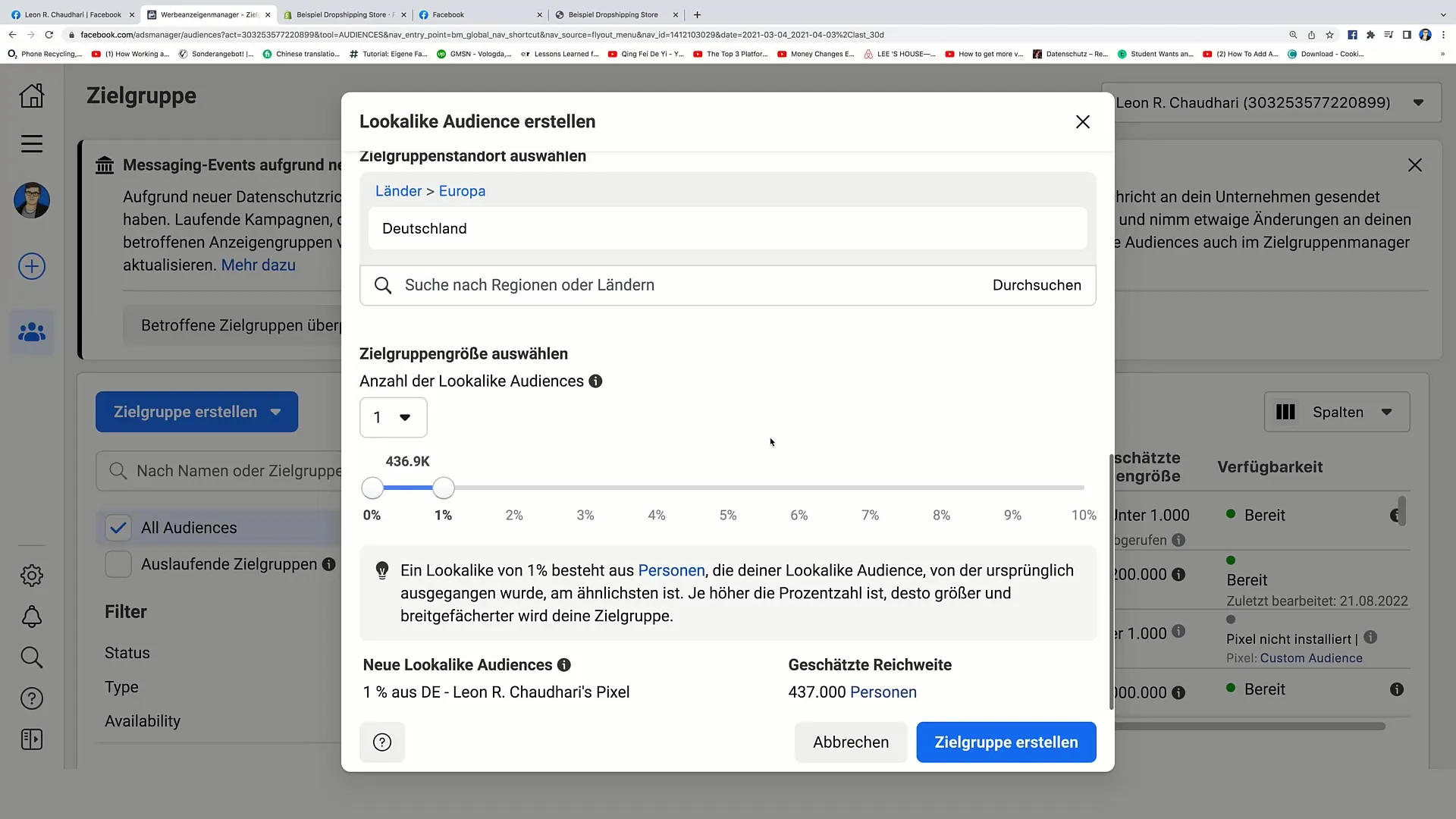Click info icon in first Bereit row
The image size is (1456, 819).
point(1395,516)
